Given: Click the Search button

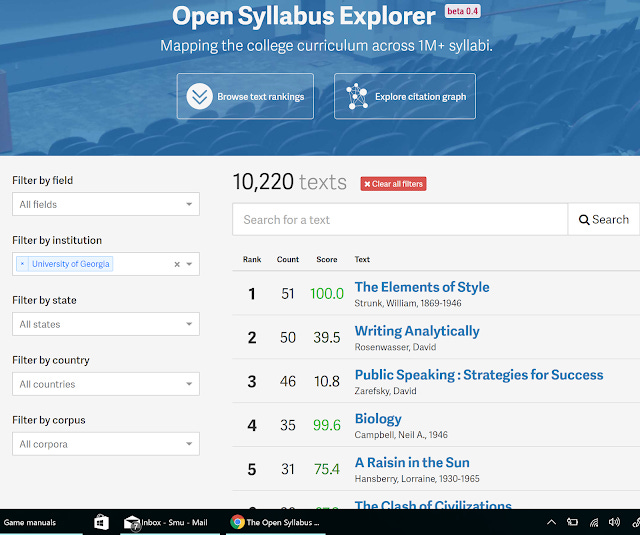Looking at the screenshot, I should click(x=604, y=220).
